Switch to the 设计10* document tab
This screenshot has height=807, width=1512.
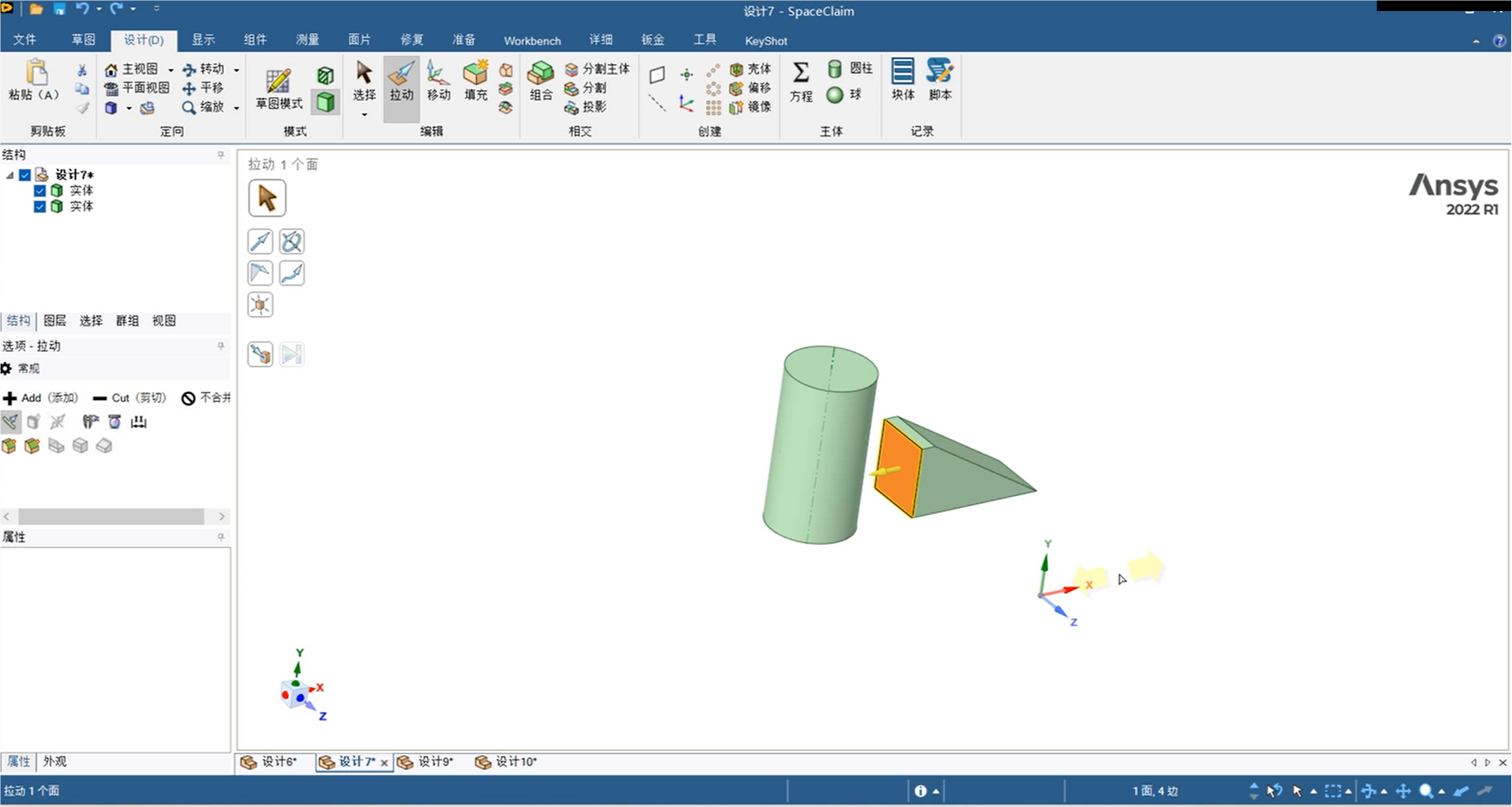[507, 762]
